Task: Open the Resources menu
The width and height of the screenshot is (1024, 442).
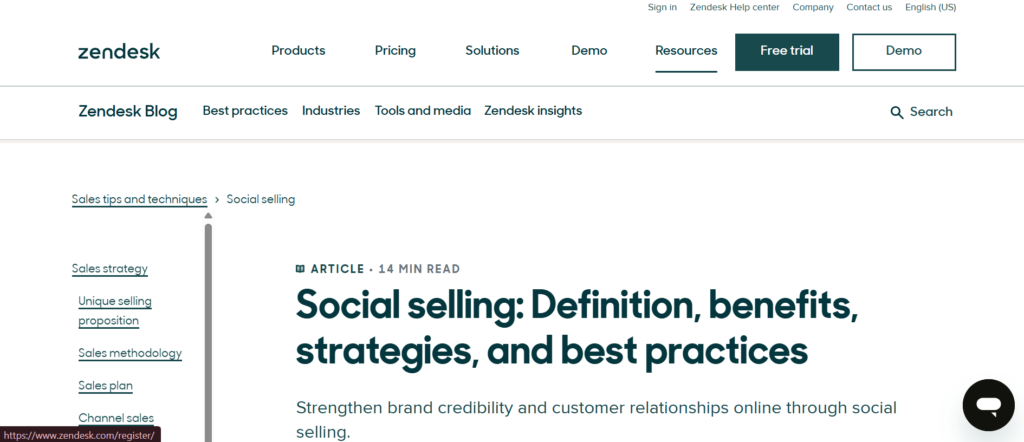Action: pos(686,51)
